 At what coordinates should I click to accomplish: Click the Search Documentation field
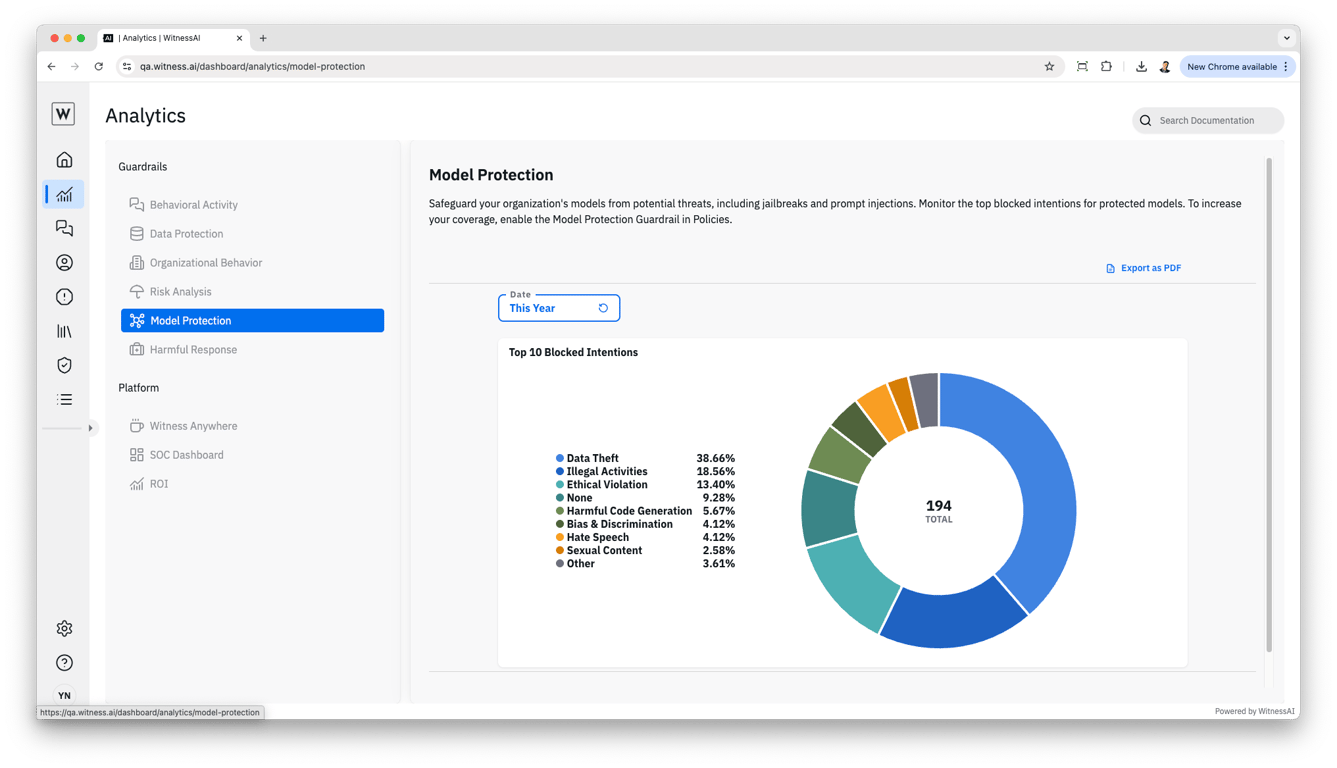tap(1208, 121)
